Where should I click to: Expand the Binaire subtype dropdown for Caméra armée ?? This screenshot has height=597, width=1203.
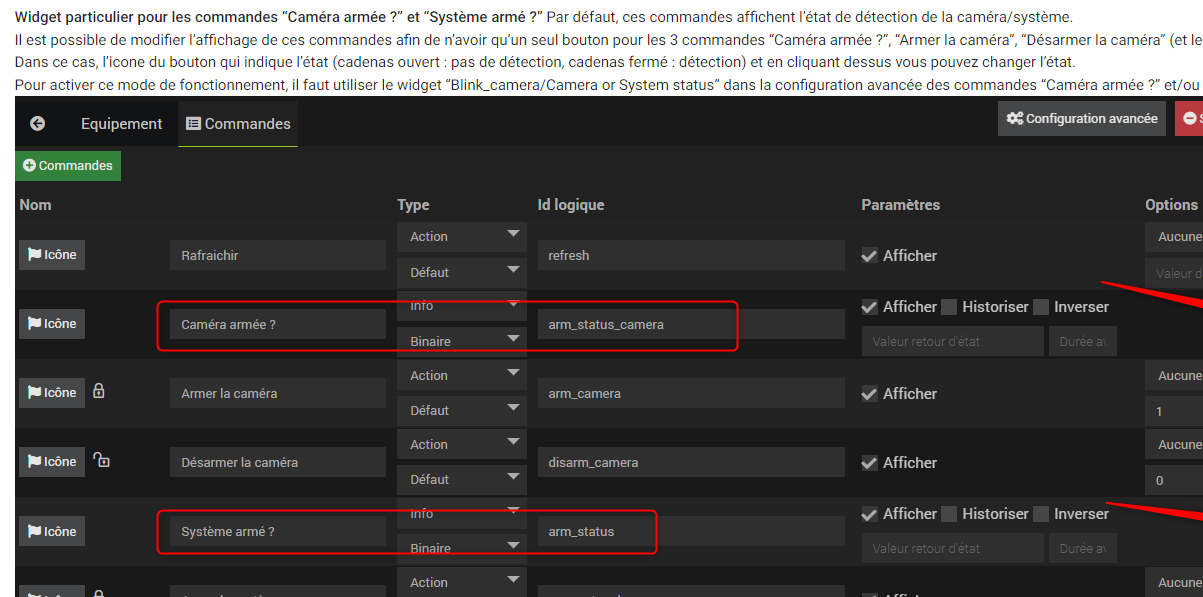[x=461, y=341]
